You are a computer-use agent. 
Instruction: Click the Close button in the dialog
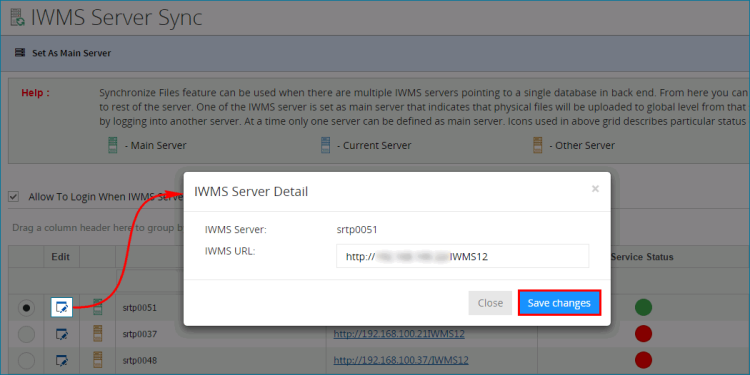point(490,303)
